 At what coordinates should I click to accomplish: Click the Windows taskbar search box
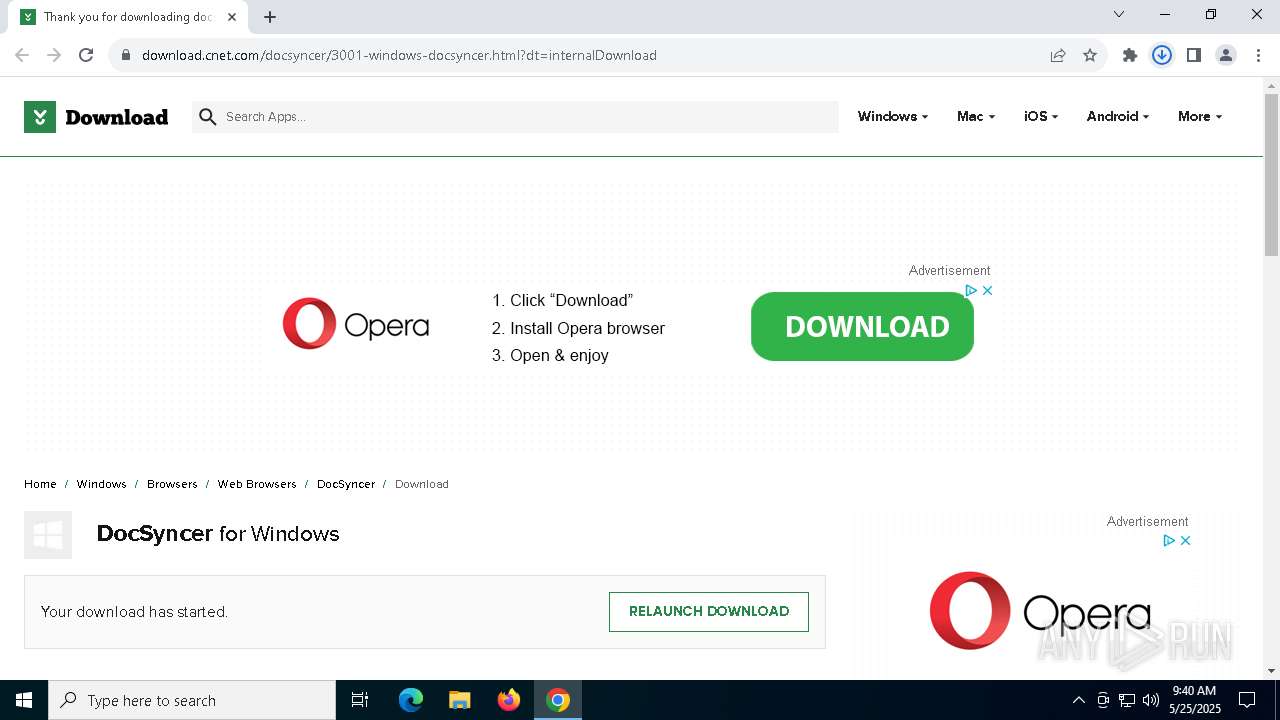[192, 700]
